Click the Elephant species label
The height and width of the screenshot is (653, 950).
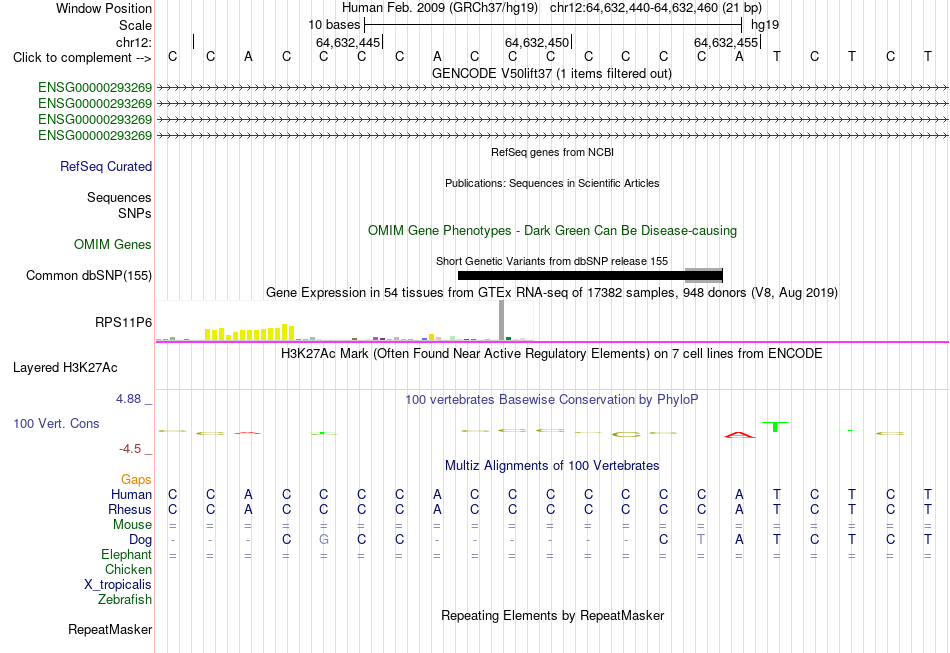coord(127,555)
